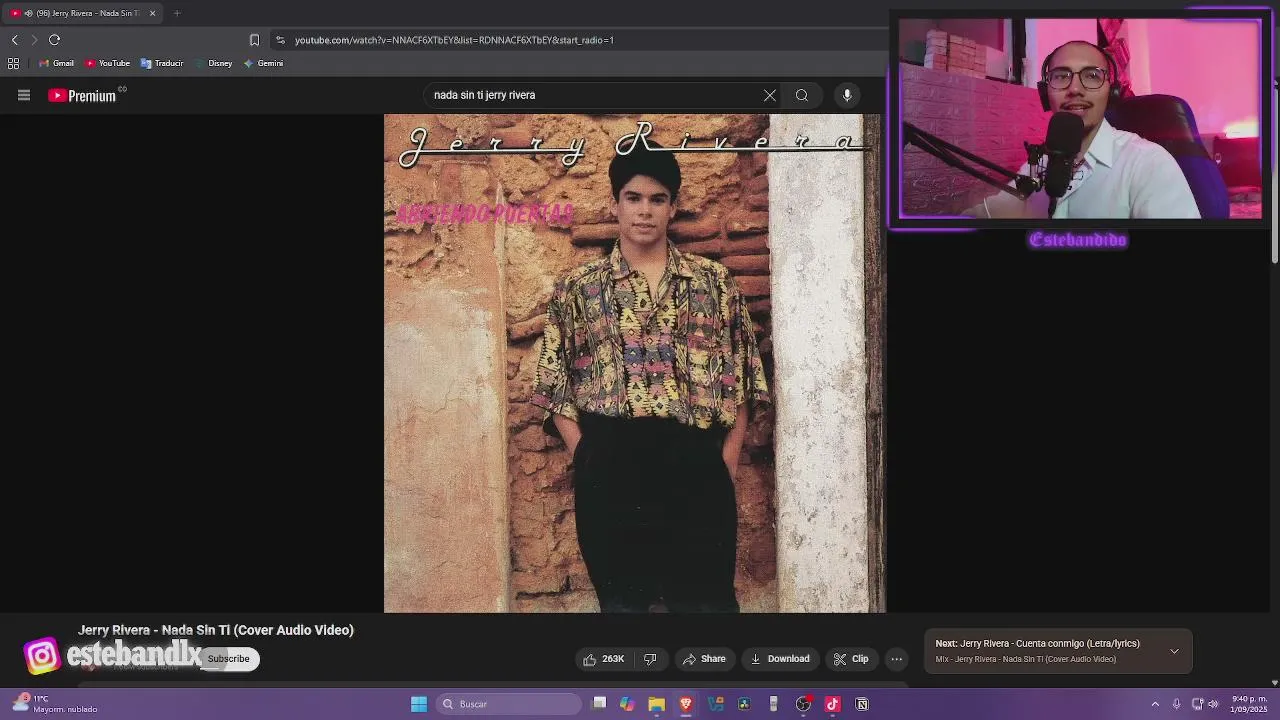The image size is (1280, 720).
Task: Click the Download button
Action: coord(780,659)
